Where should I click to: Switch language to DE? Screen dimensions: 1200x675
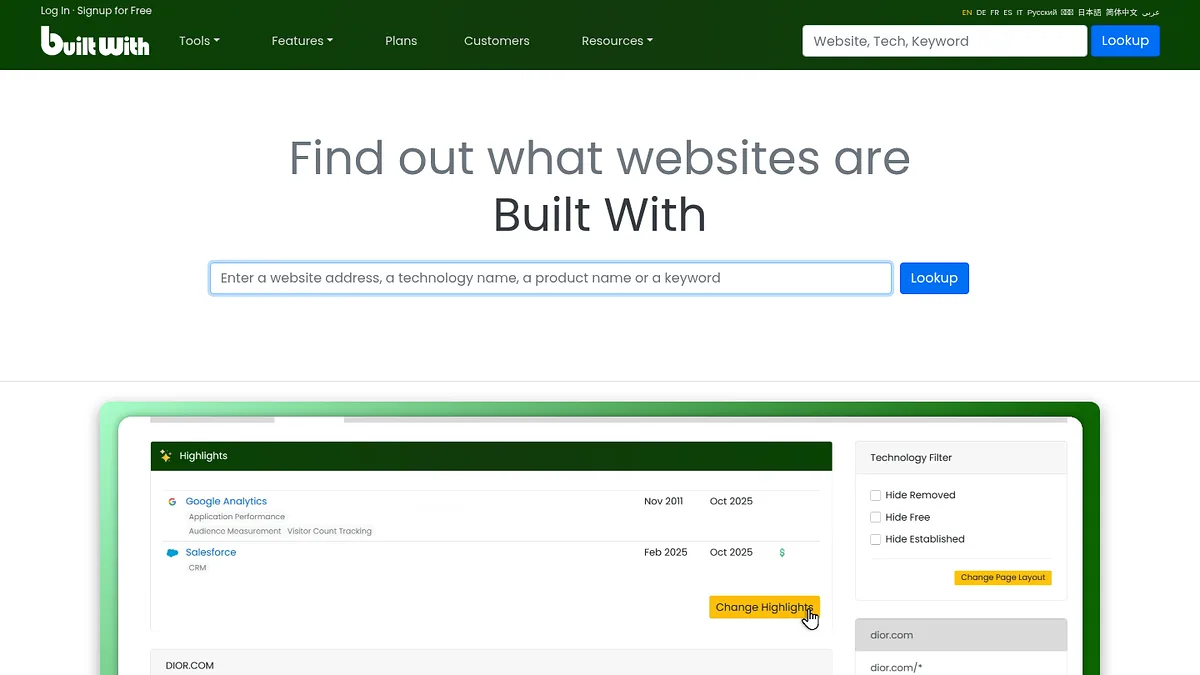coord(981,13)
